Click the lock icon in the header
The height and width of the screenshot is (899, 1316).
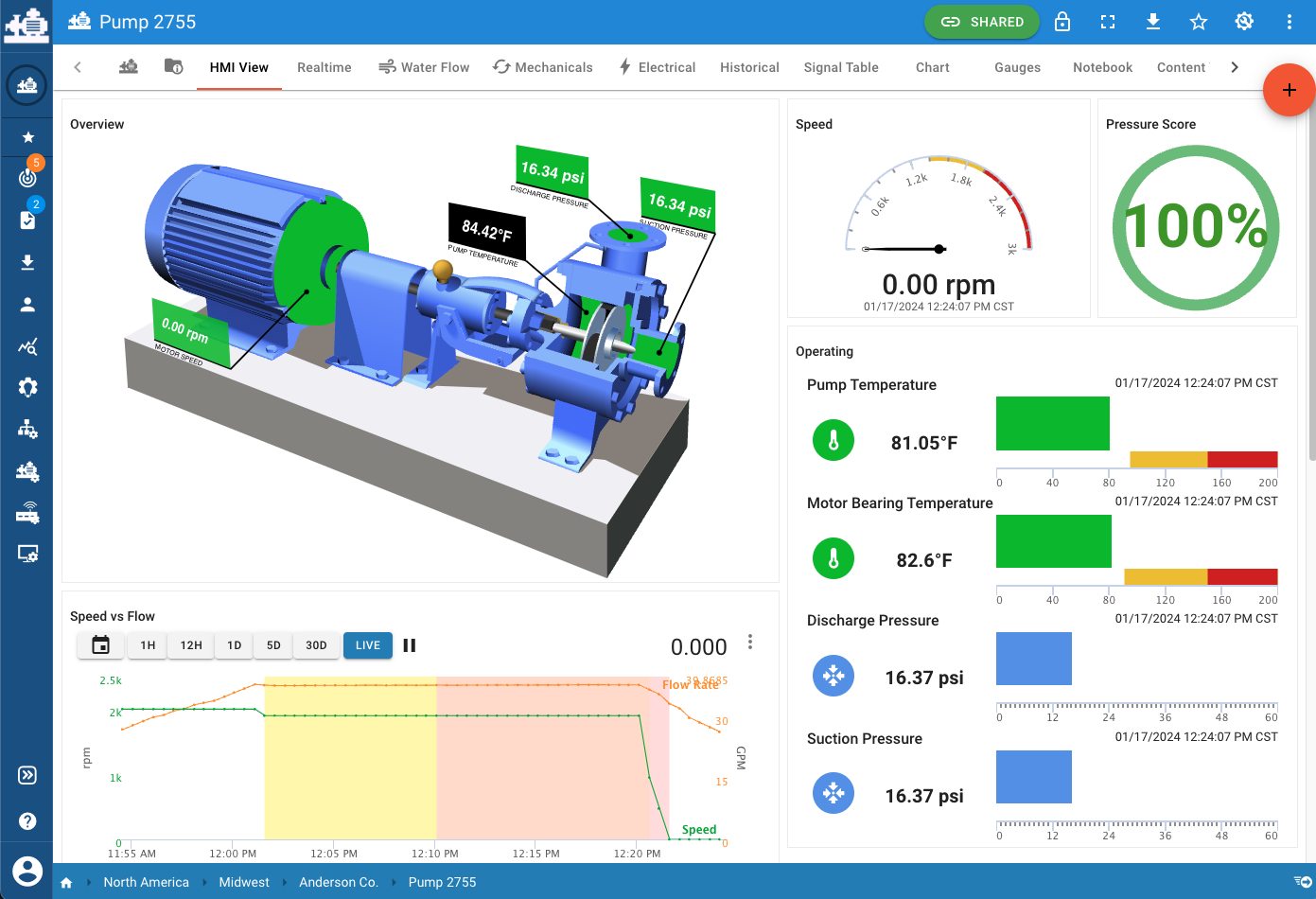tap(1062, 21)
